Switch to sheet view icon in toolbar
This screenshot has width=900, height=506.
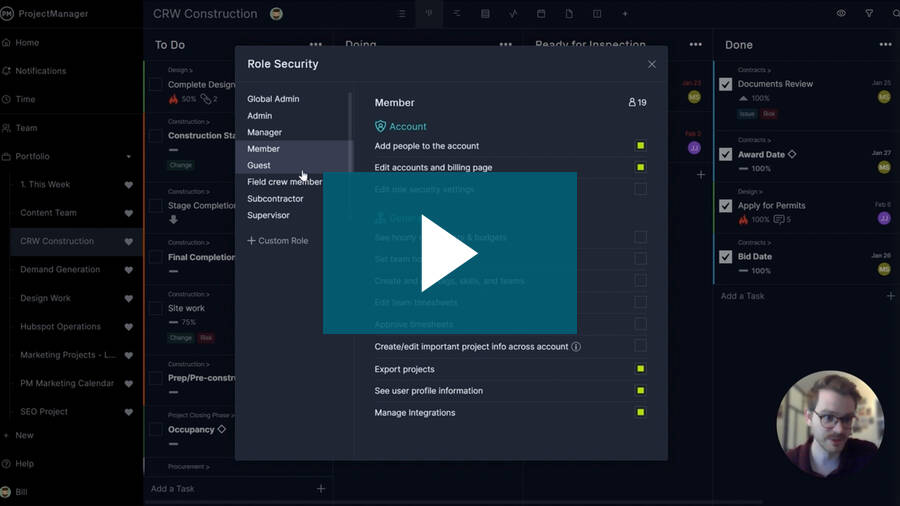[485, 14]
